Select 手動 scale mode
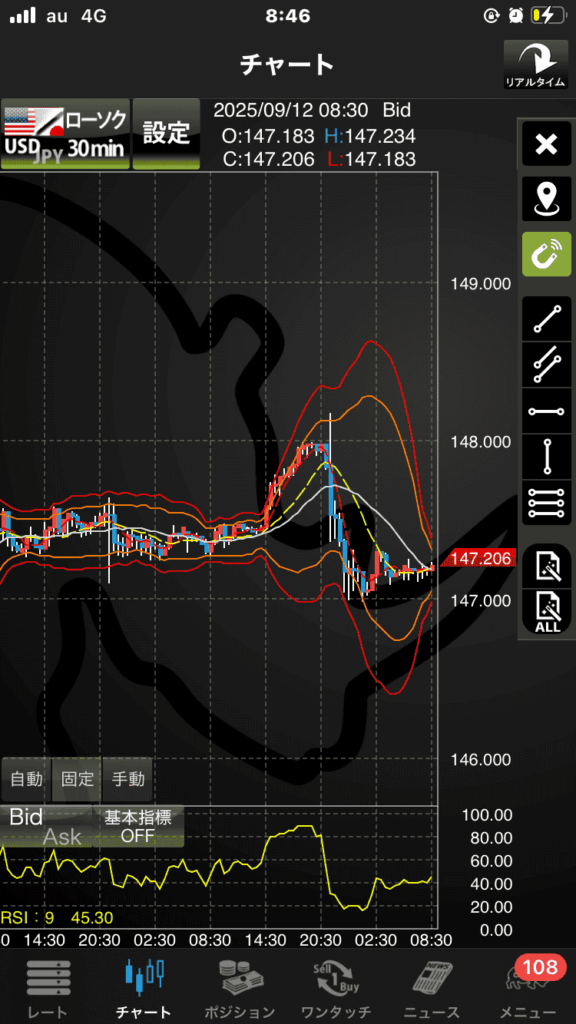 128,779
